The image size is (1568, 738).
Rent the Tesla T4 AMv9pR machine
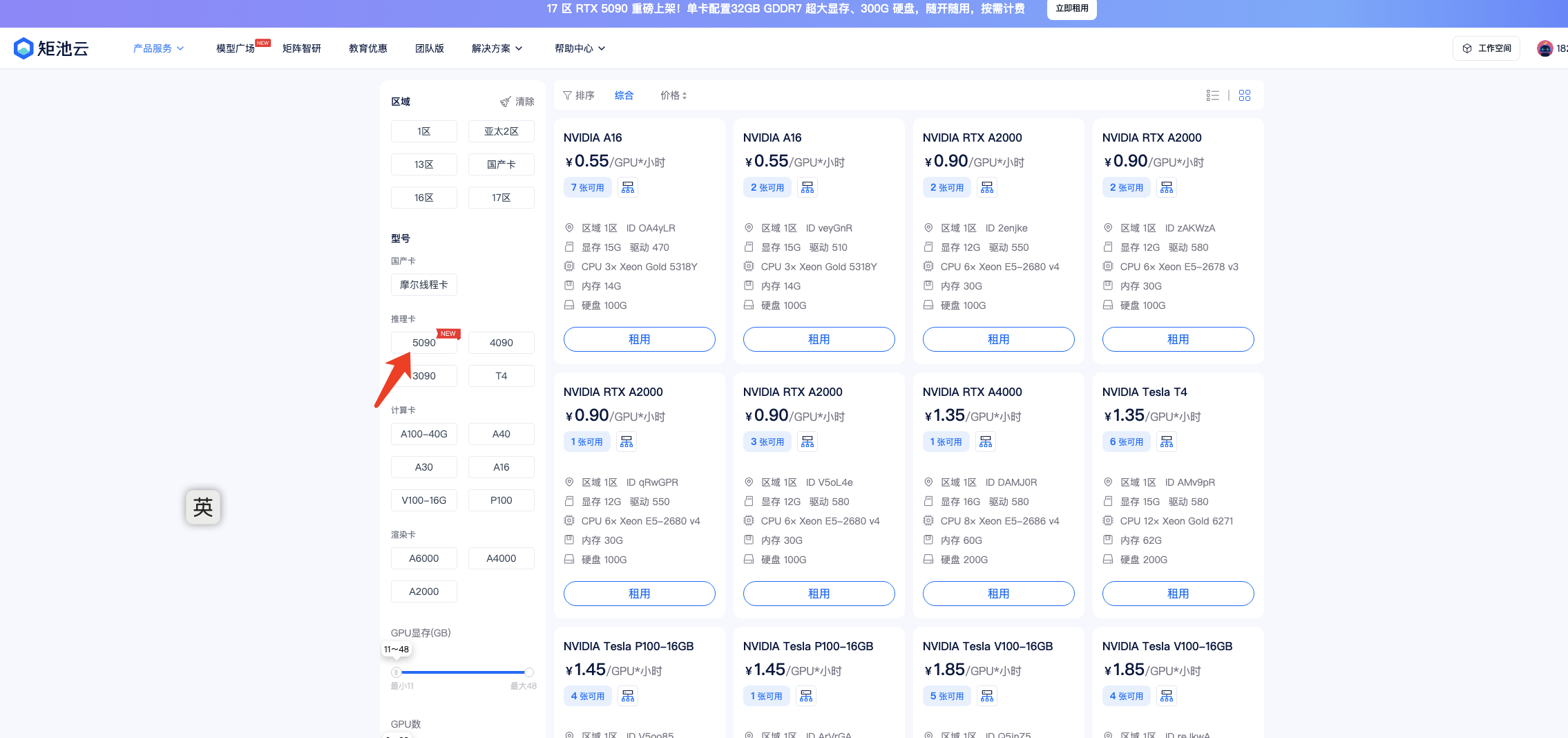(1178, 594)
